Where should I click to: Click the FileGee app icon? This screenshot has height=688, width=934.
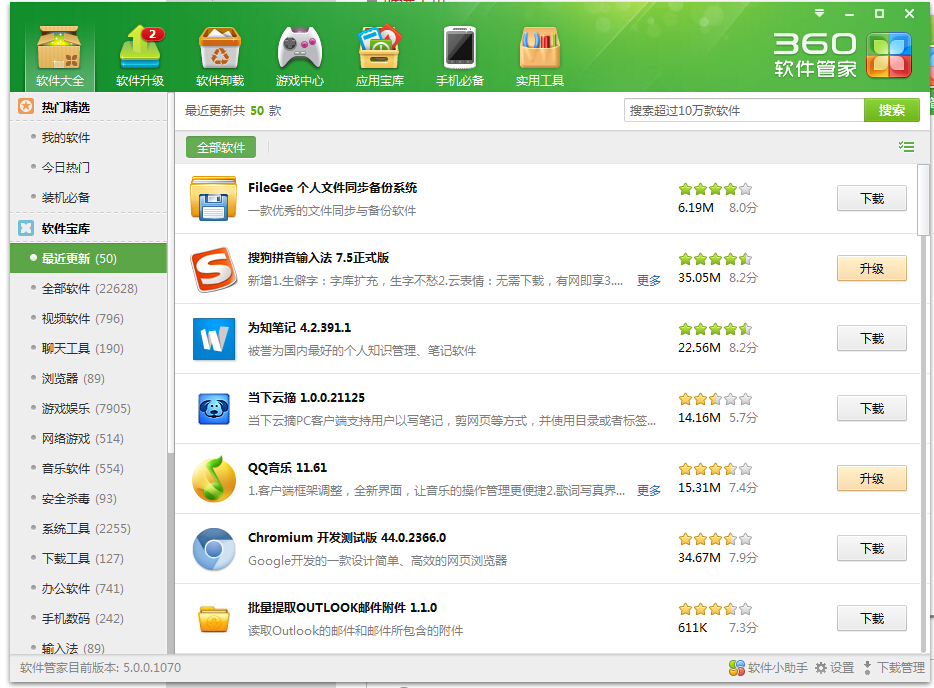point(213,198)
